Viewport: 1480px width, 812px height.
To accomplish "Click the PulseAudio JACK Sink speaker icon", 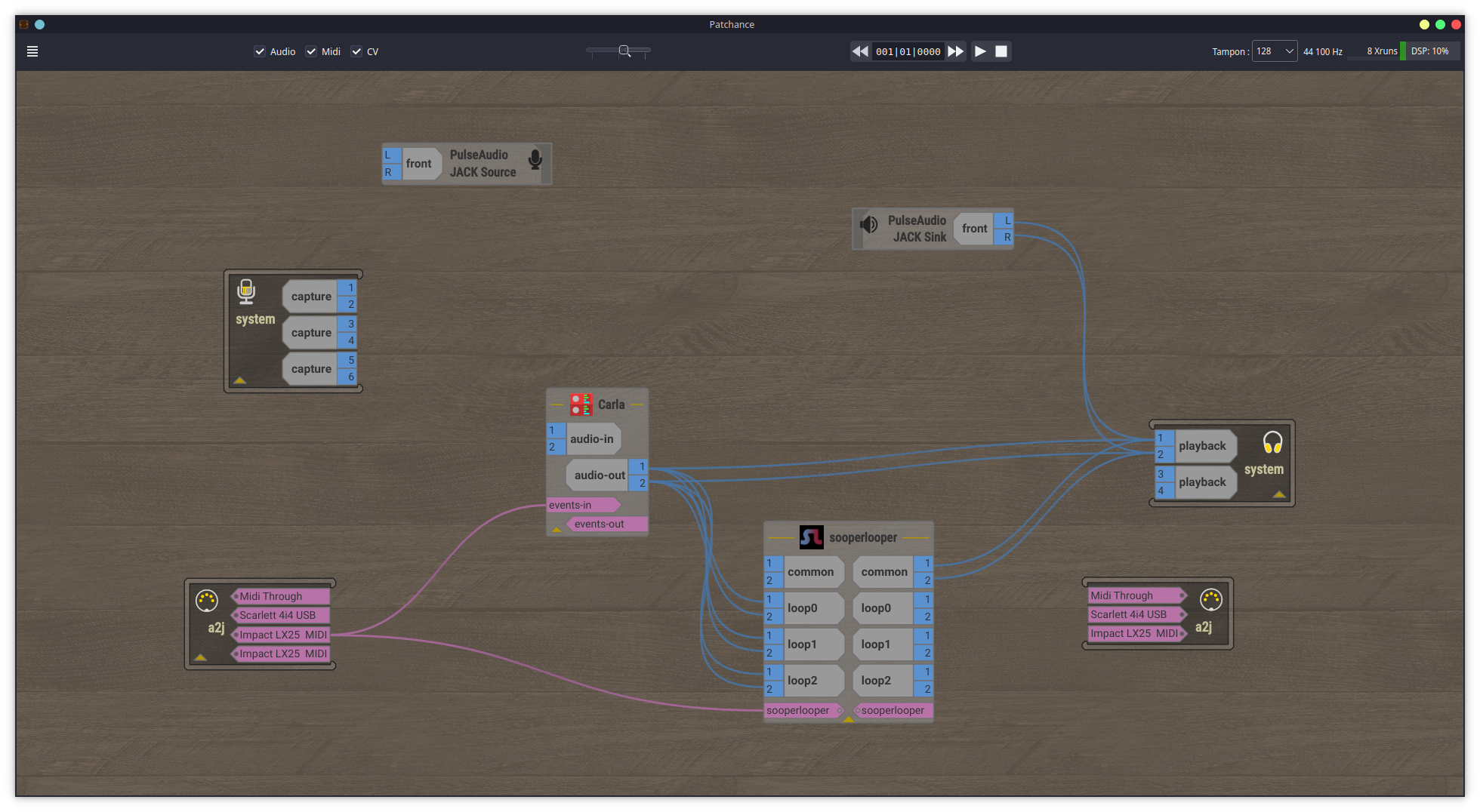I will point(869,224).
